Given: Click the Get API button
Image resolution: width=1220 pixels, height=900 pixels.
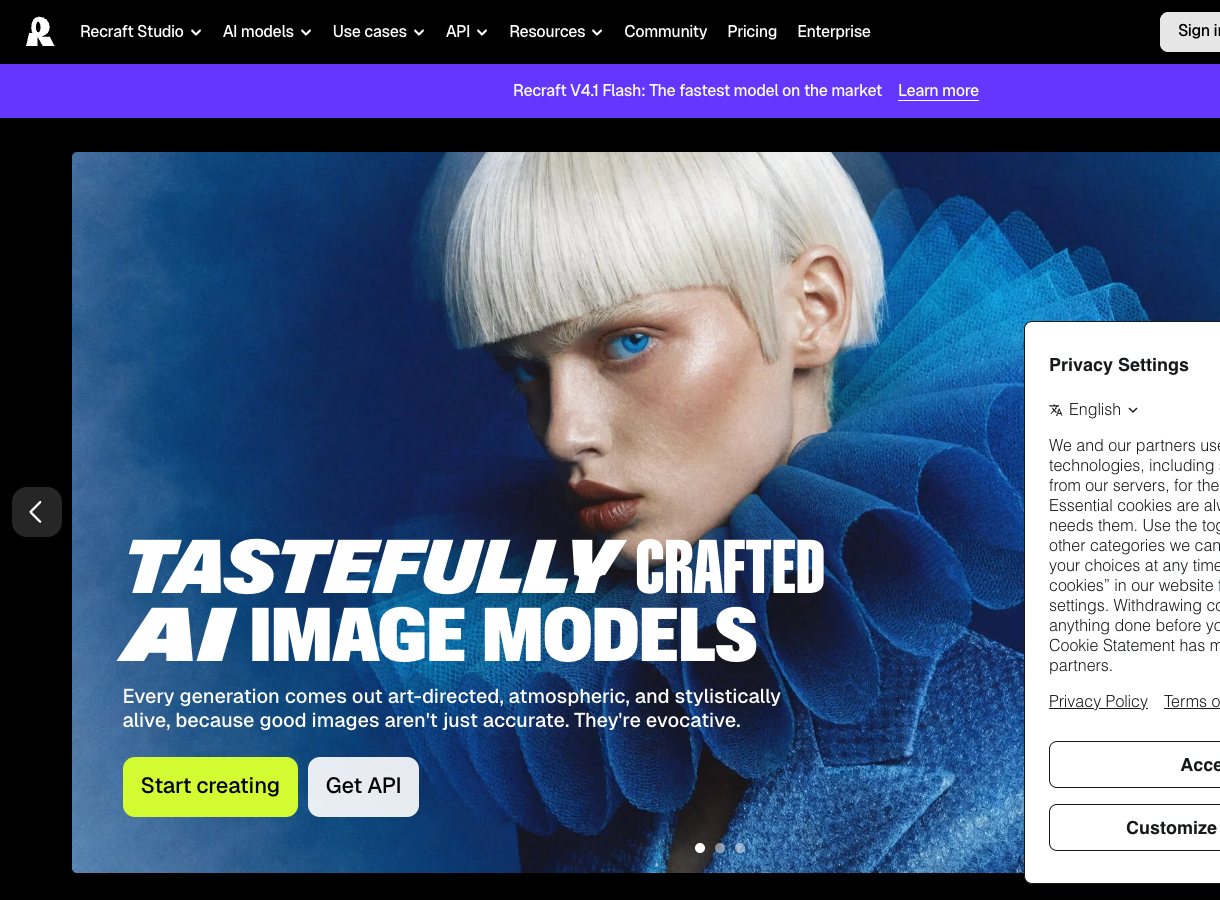Looking at the screenshot, I should [363, 787].
